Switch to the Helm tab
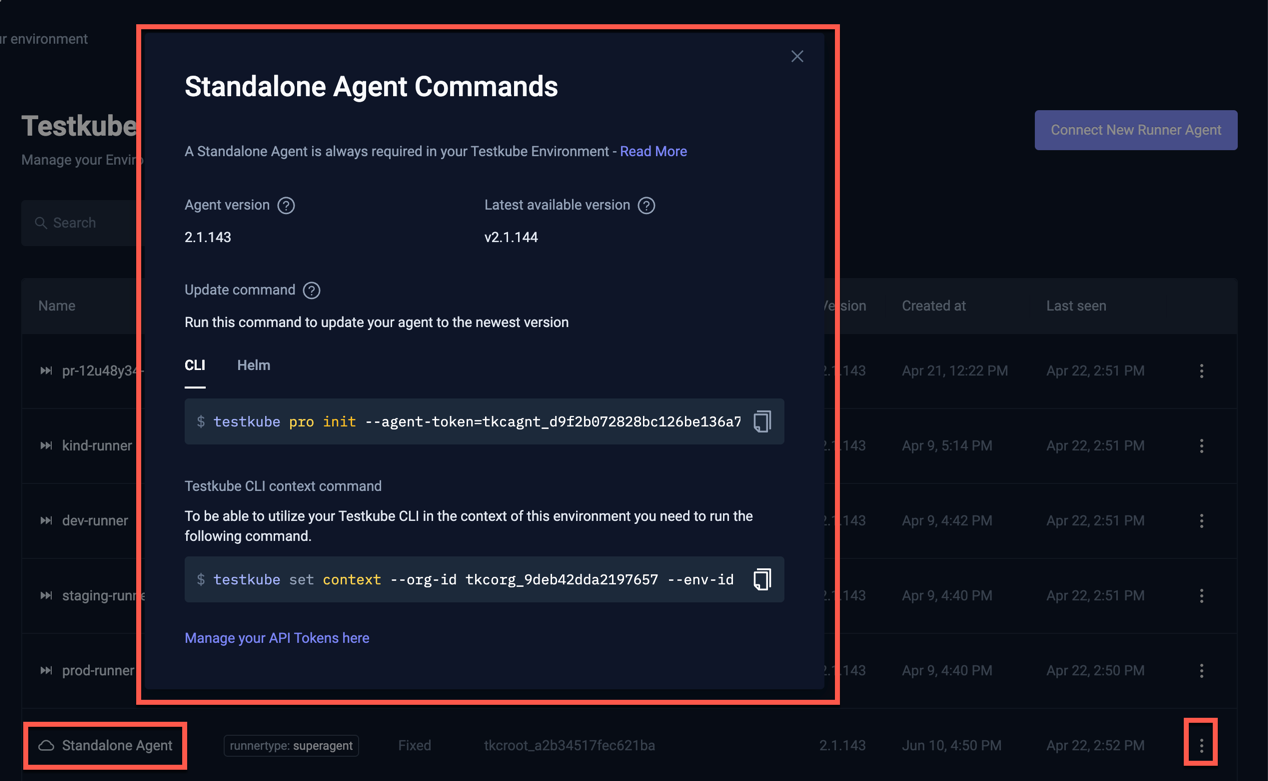The image size is (1268, 781). [253, 365]
